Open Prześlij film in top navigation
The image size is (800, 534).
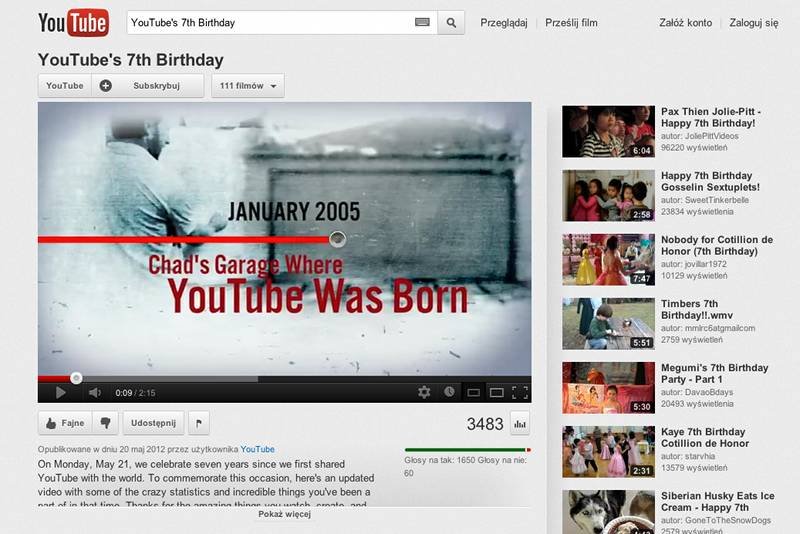point(571,22)
